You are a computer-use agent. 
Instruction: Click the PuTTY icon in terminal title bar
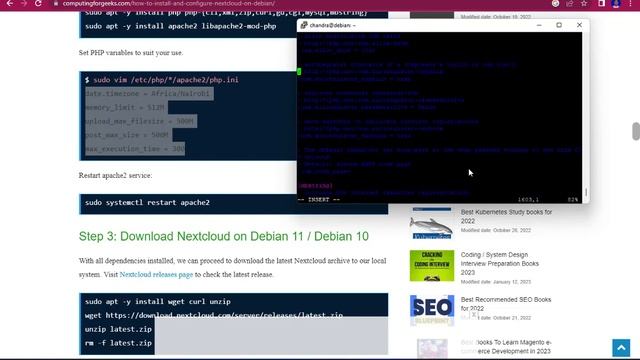tap(304, 25)
